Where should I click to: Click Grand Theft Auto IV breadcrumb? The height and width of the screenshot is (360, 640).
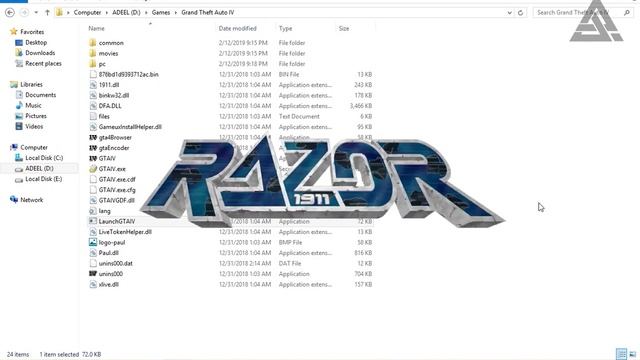coord(208,13)
